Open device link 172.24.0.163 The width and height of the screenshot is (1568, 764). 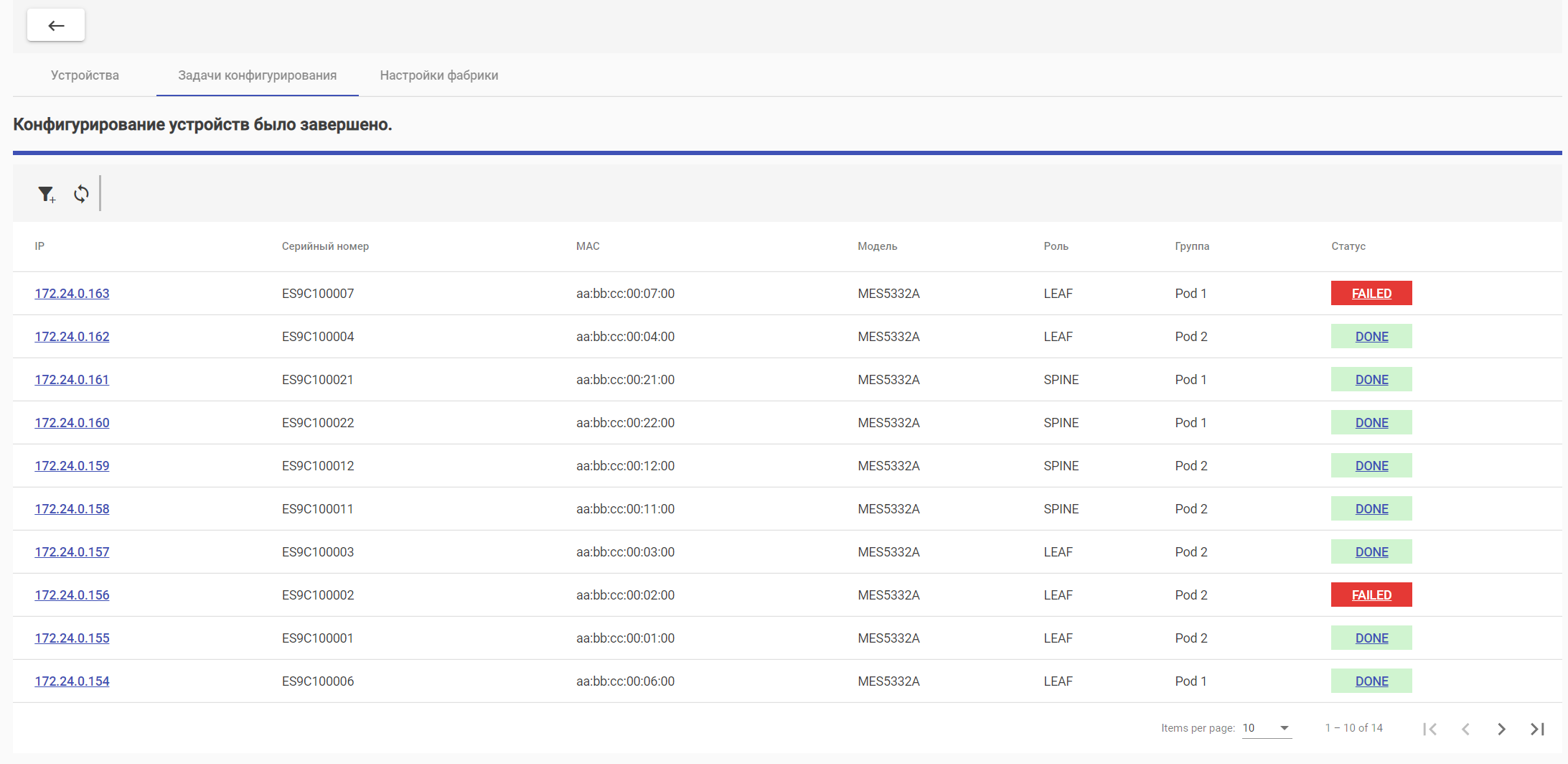tap(72, 294)
